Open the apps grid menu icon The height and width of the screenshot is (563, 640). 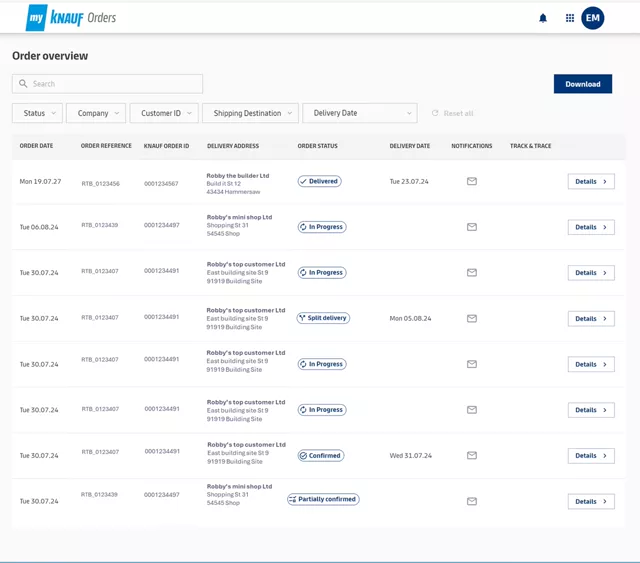570,18
